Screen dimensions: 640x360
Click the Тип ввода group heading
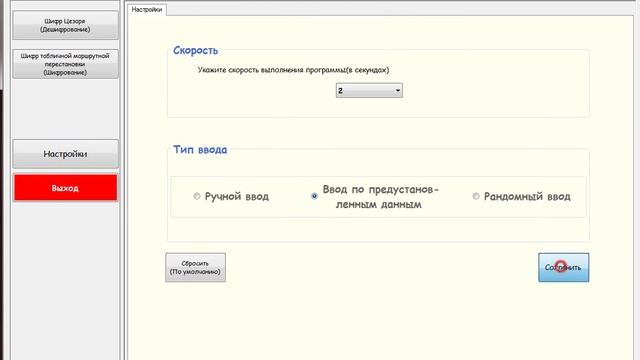click(x=200, y=149)
